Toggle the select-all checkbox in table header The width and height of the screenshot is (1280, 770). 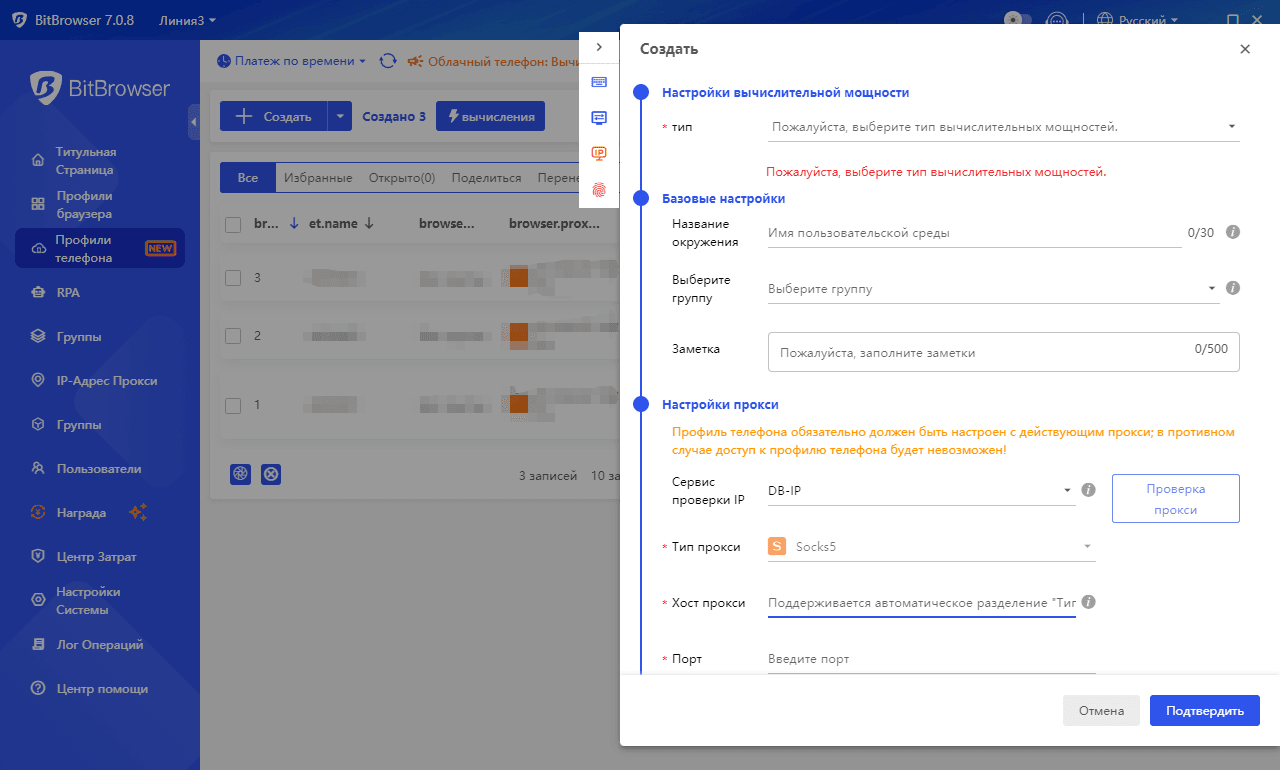(233, 224)
